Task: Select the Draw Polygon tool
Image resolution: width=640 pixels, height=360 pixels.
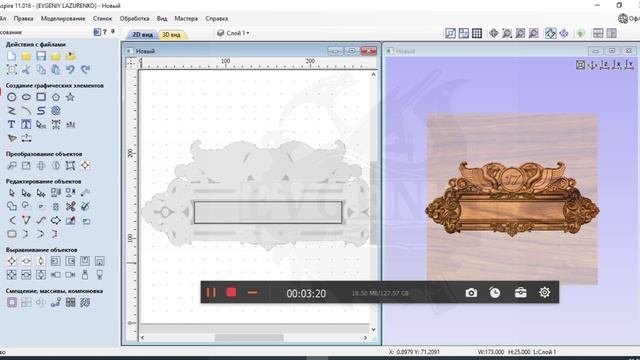Action: point(56,97)
